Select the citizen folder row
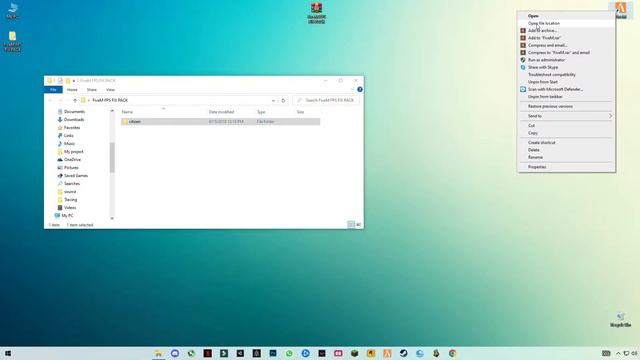The height and width of the screenshot is (360, 640). point(220,122)
